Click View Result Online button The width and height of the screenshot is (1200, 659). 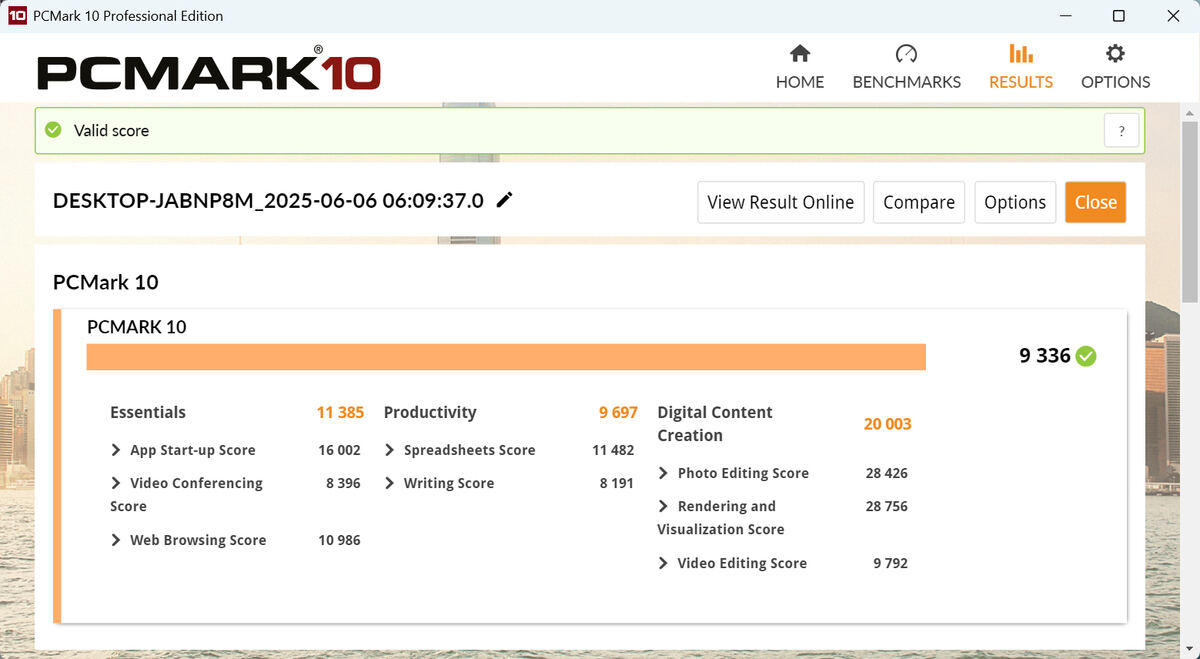click(781, 202)
